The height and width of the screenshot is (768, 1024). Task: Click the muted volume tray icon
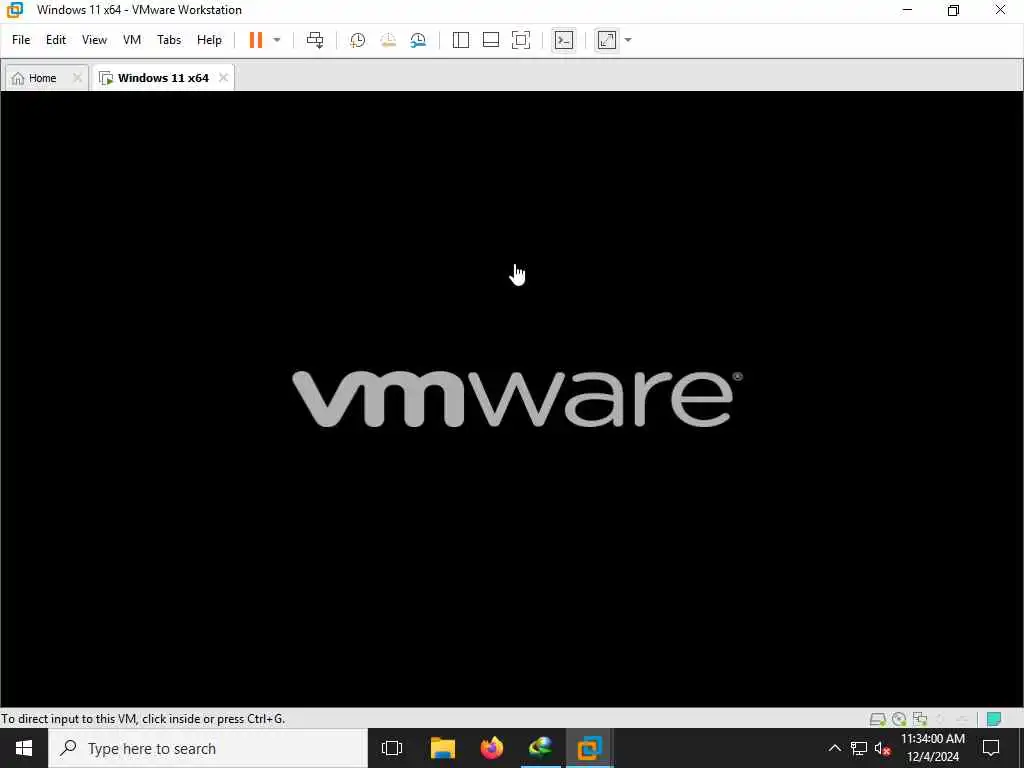(882, 748)
